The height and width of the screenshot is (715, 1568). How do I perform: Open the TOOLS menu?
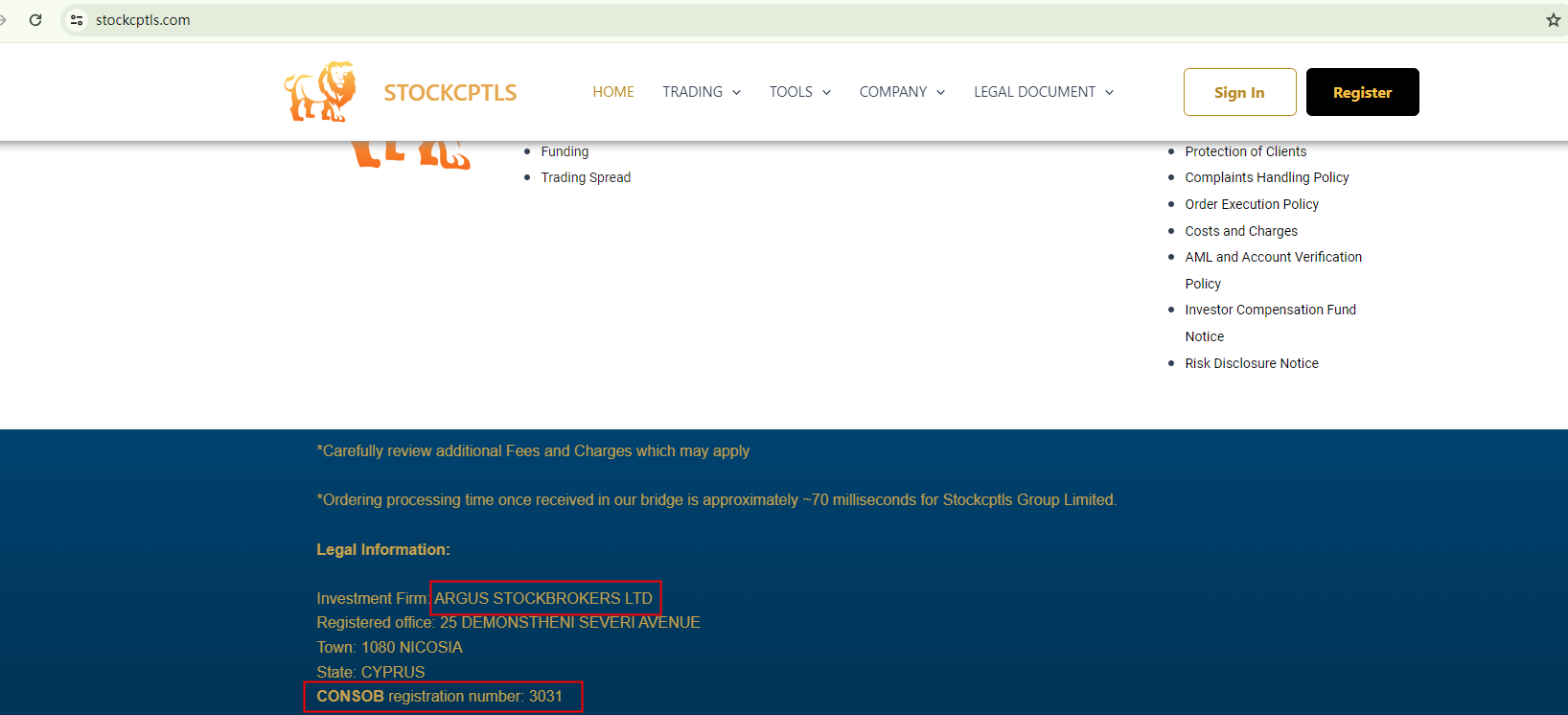pos(791,92)
